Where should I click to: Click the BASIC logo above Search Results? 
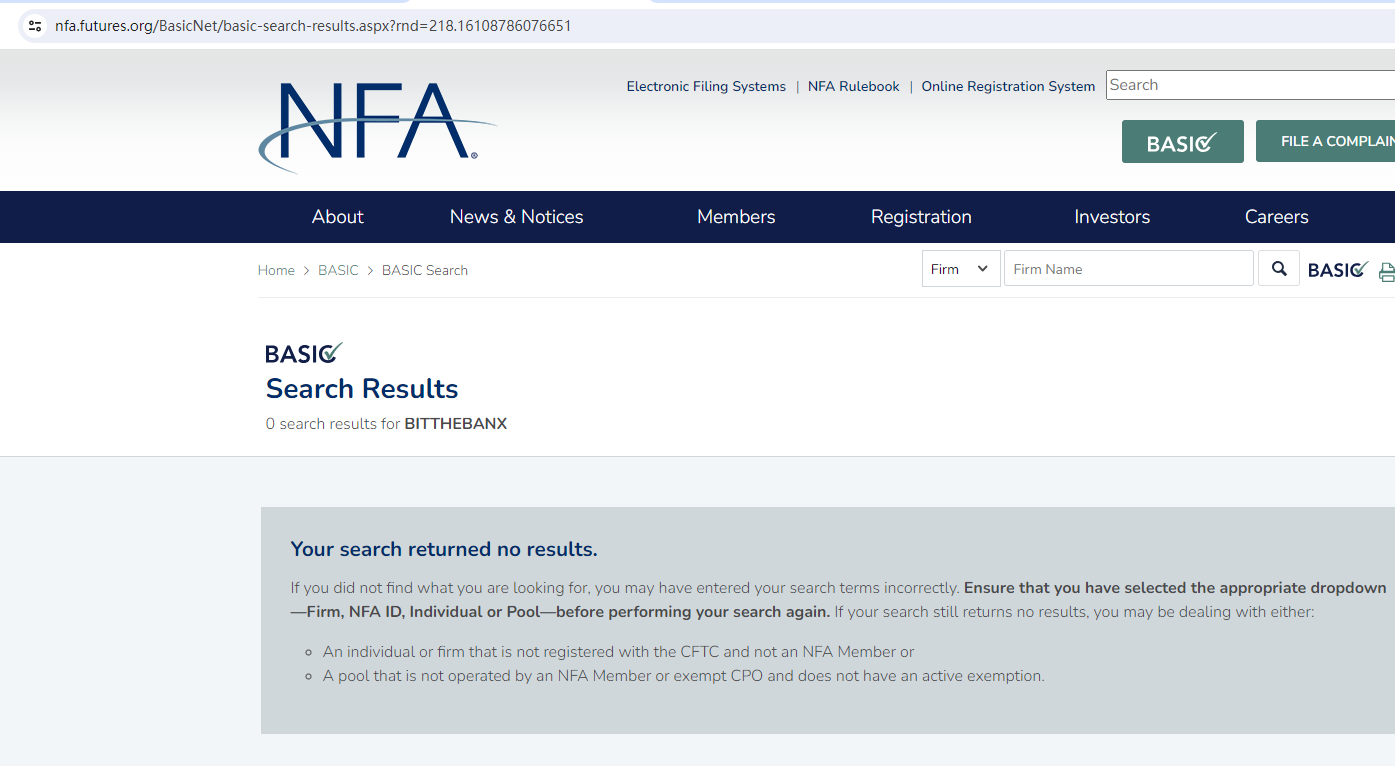[x=304, y=353]
